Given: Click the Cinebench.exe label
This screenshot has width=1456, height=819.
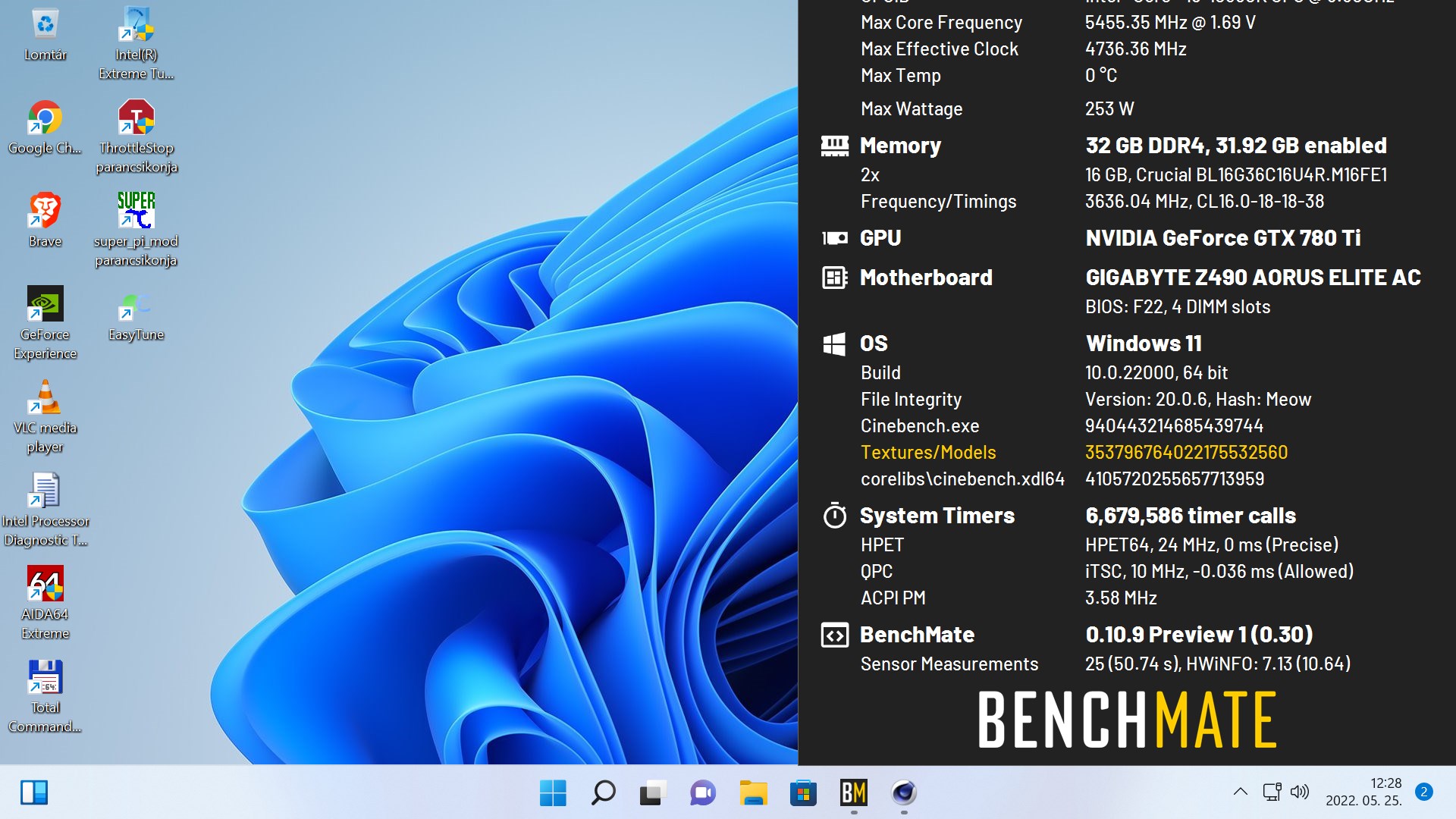Looking at the screenshot, I should coord(920,426).
